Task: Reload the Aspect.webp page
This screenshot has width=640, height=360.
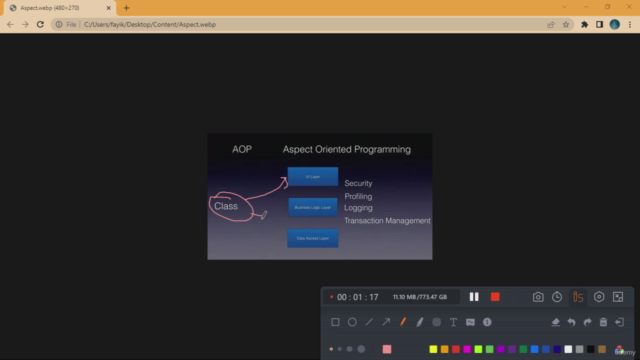Action: click(x=40, y=24)
